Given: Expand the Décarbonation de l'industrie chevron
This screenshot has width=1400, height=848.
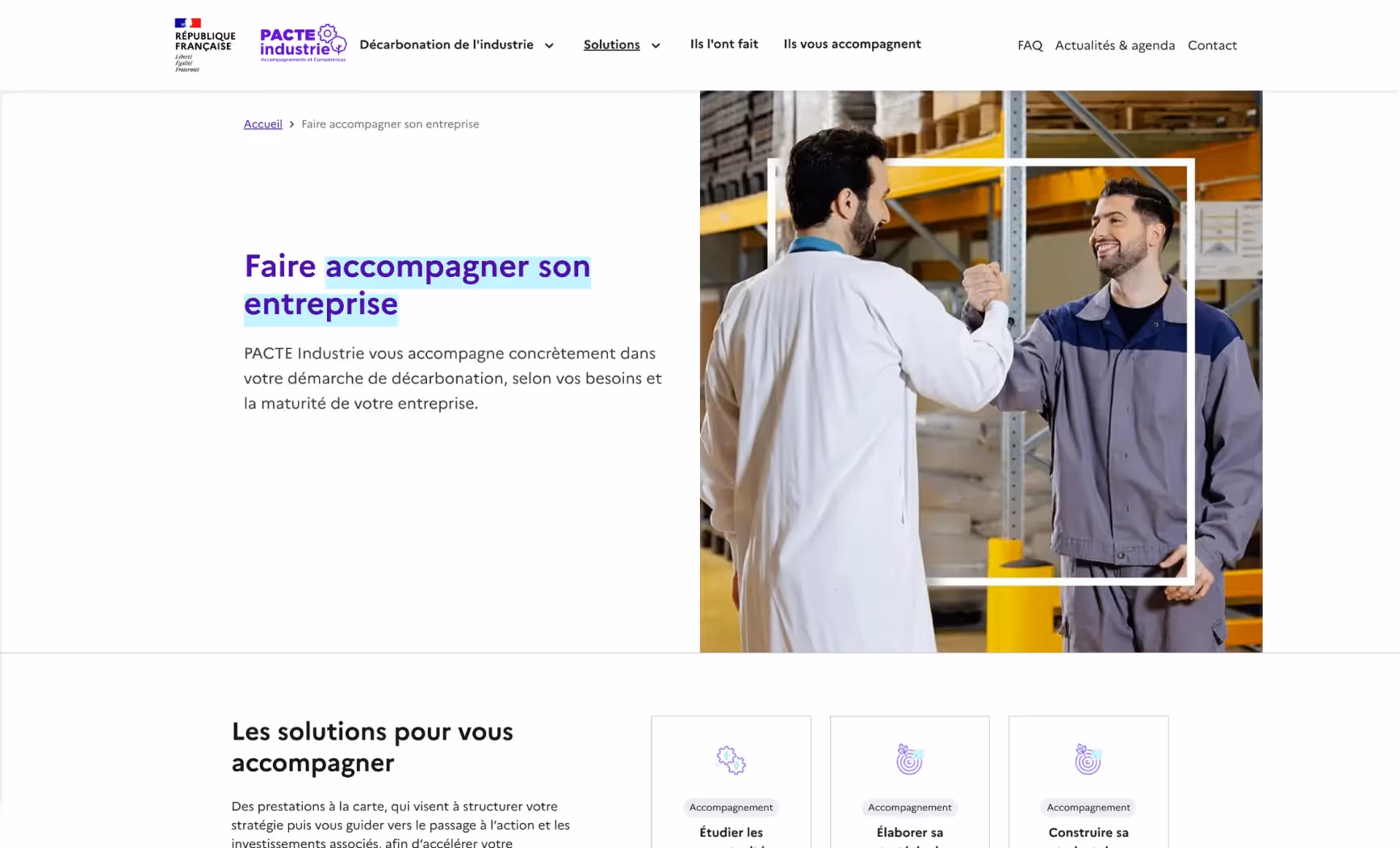Looking at the screenshot, I should click(x=549, y=45).
